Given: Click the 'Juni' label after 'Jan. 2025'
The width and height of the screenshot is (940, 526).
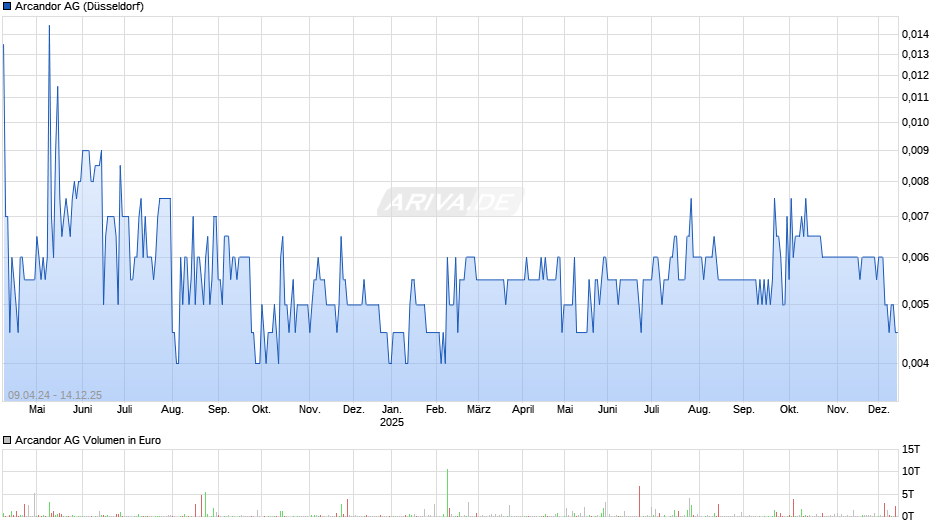Looking at the screenshot, I should pyautogui.click(x=607, y=410).
